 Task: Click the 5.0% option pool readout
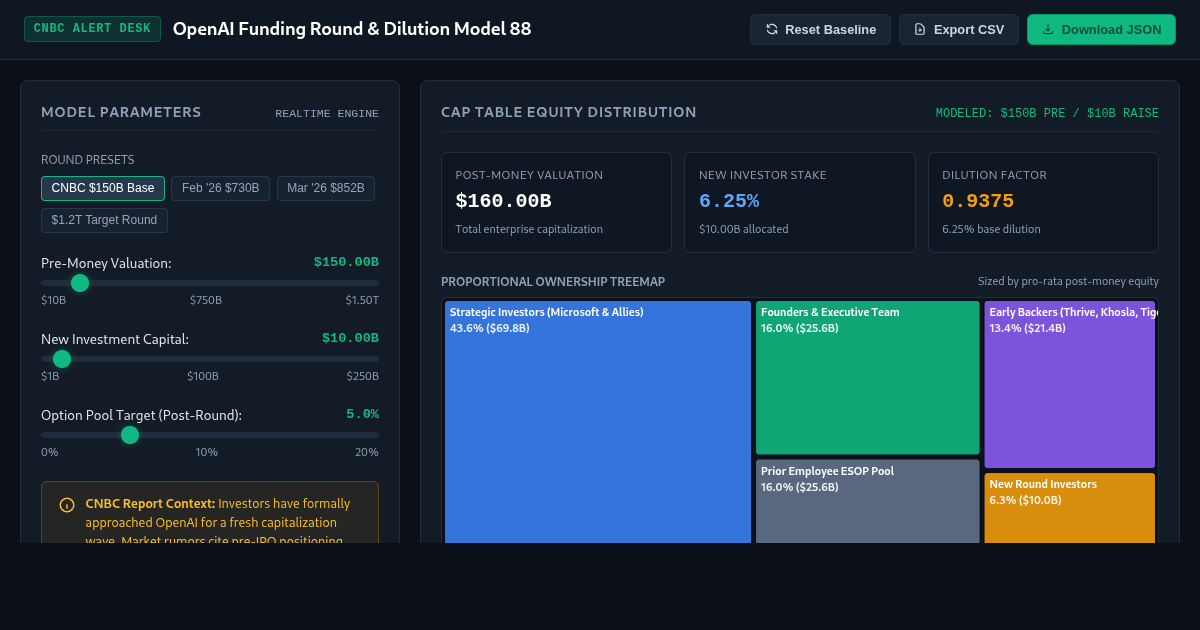coord(362,414)
